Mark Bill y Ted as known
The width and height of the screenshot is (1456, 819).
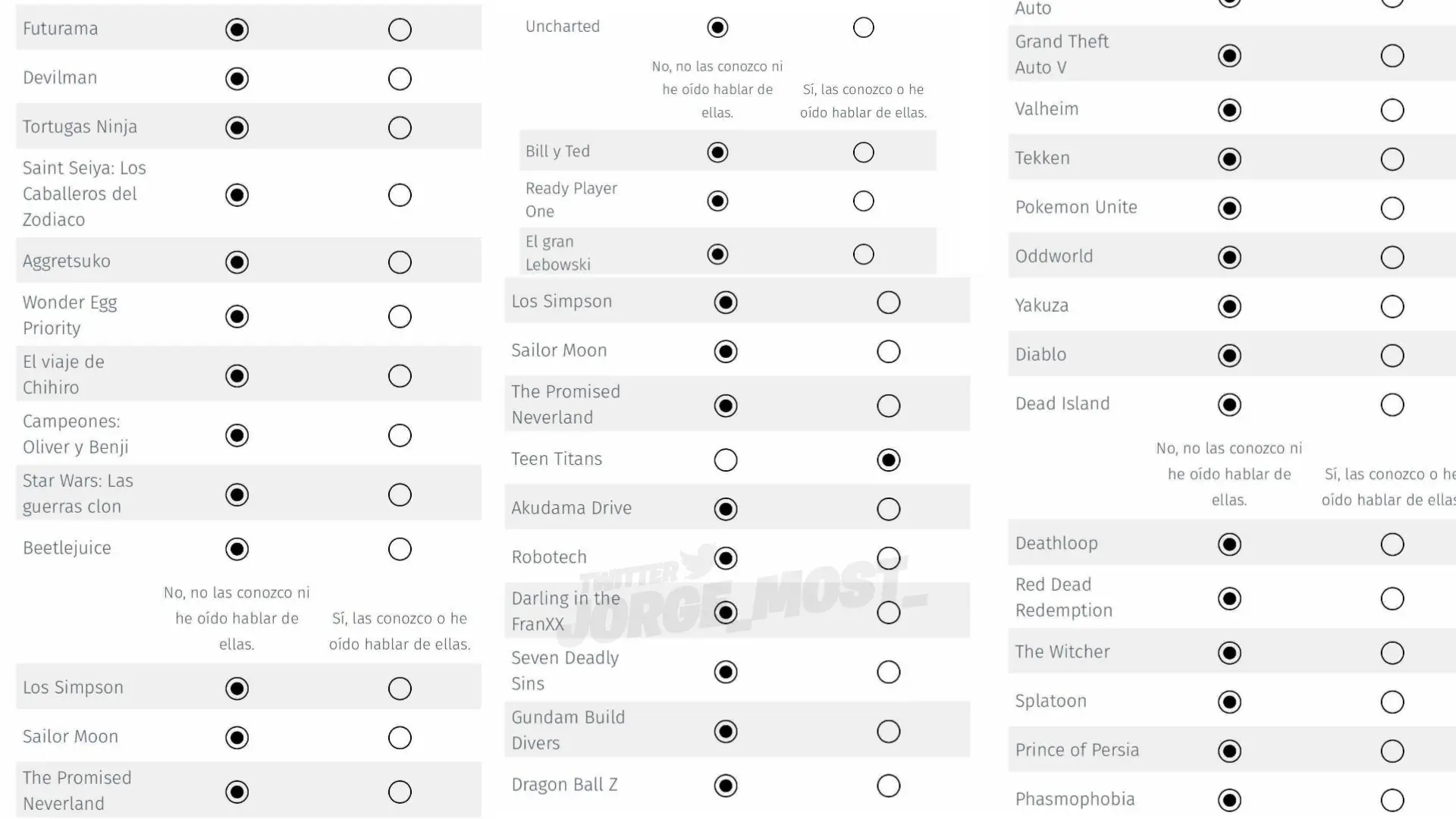point(864,152)
